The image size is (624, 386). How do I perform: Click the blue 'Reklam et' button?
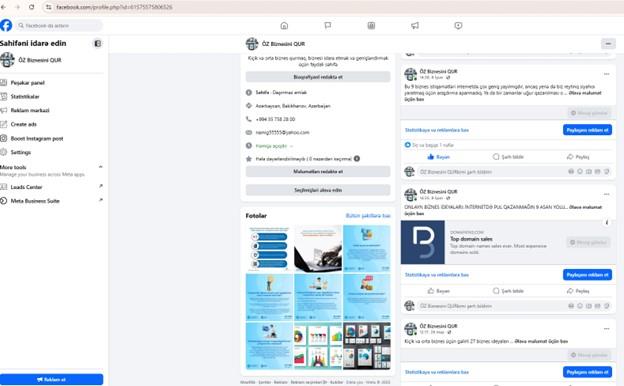point(51,379)
